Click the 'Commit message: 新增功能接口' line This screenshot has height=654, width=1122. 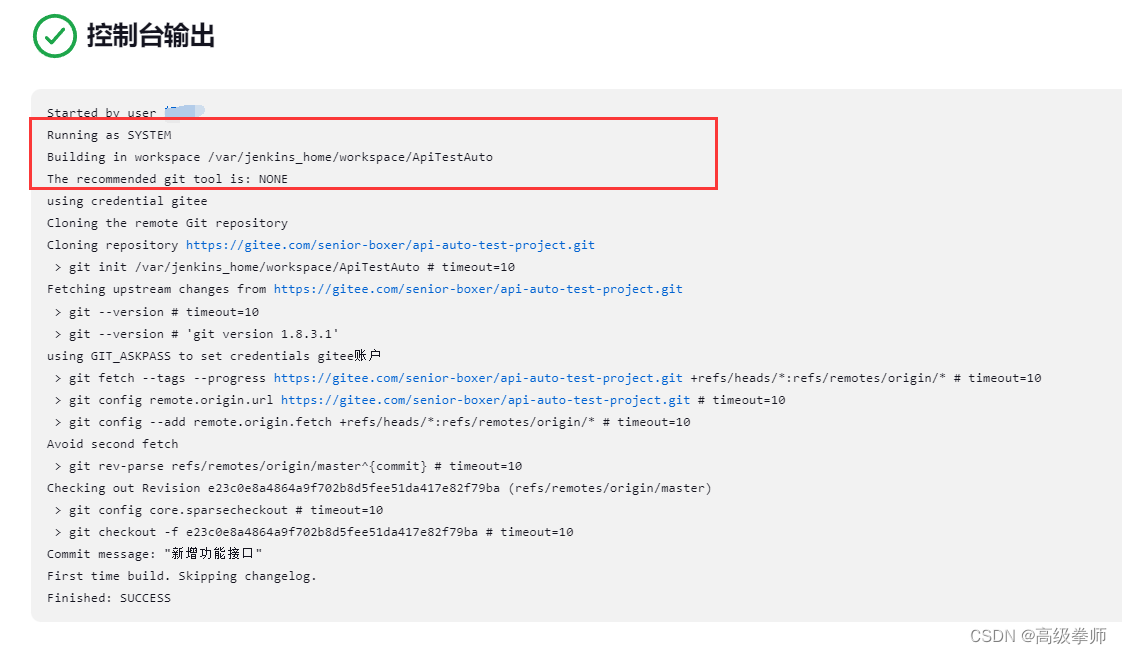pos(155,554)
